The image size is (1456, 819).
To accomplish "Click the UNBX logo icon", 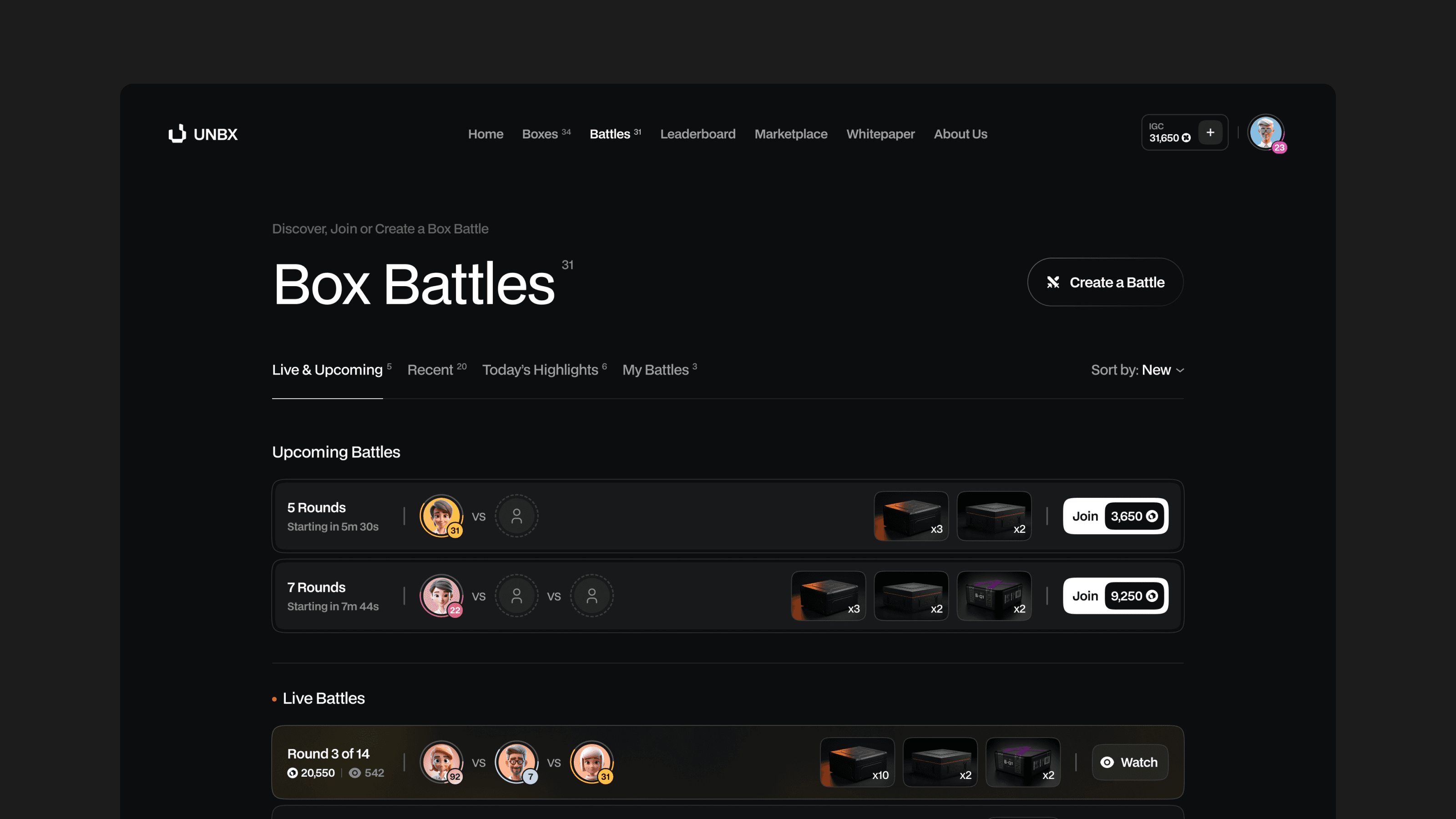I will (177, 134).
